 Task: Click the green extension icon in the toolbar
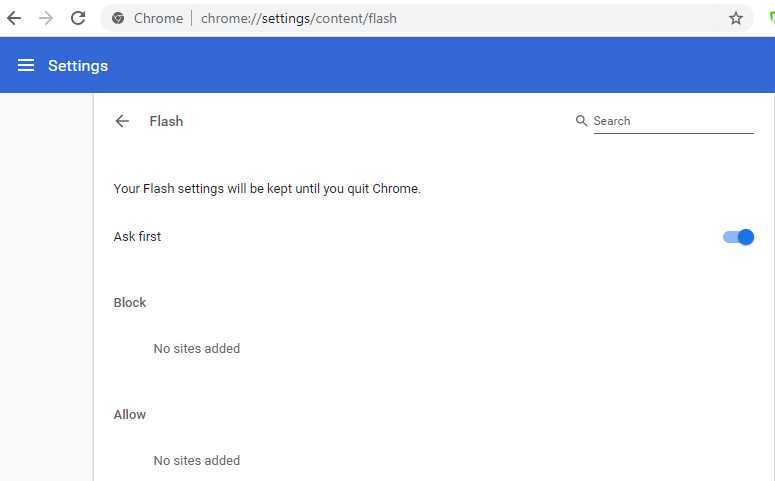(772, 18)
